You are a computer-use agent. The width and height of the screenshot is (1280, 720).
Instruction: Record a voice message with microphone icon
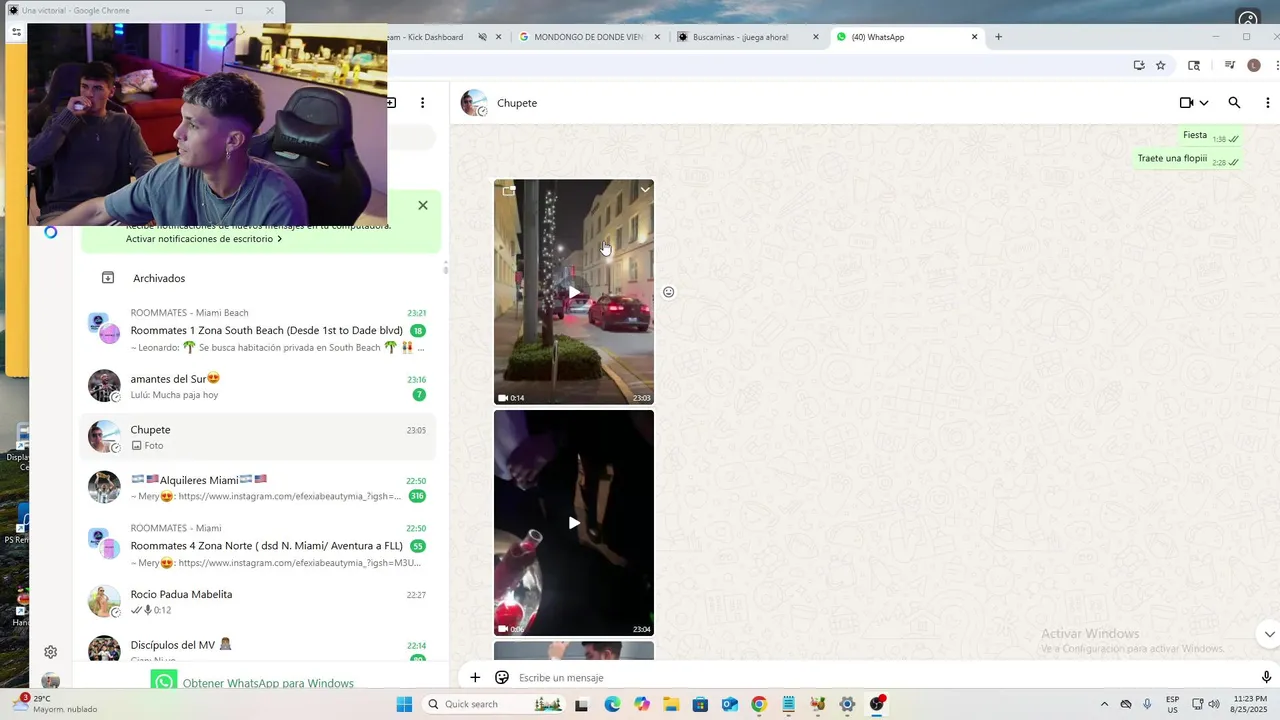(1266, 677)
